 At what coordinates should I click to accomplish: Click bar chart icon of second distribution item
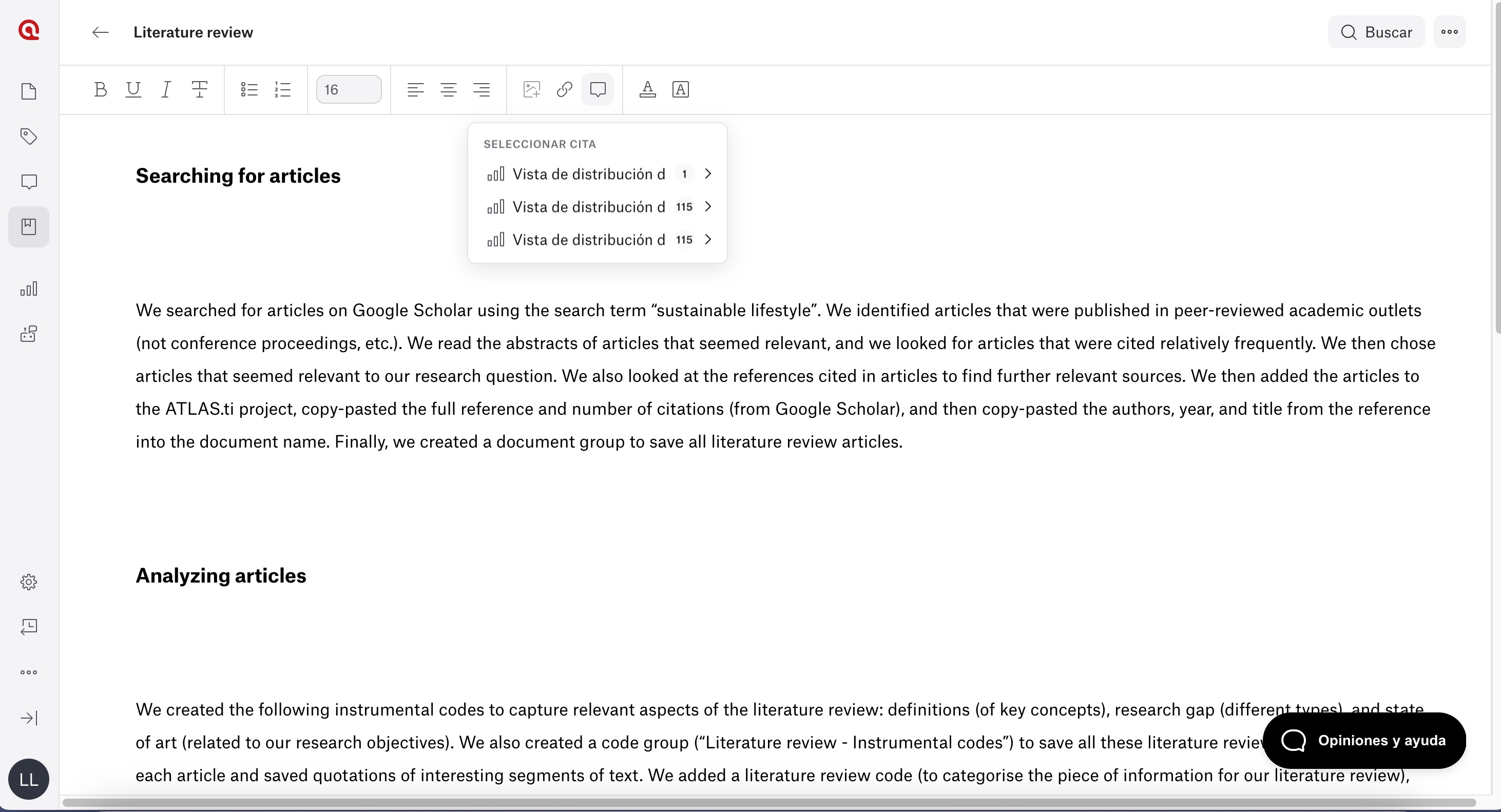pyautogui.click(x=495, y=207)
